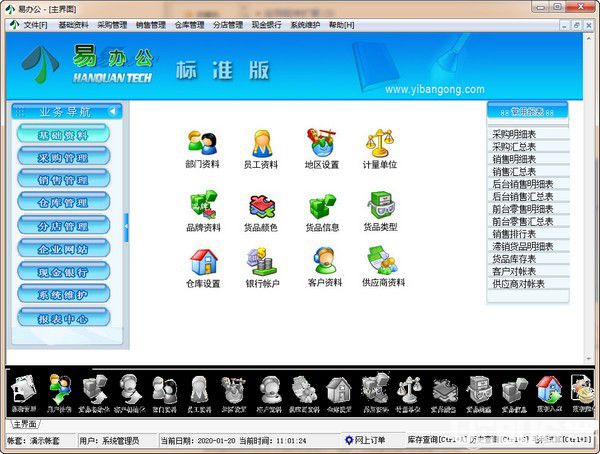The image size is (600, 454).
Task: Select 基础资料 button in navigation sidebar
Action: tap(64, 134)
